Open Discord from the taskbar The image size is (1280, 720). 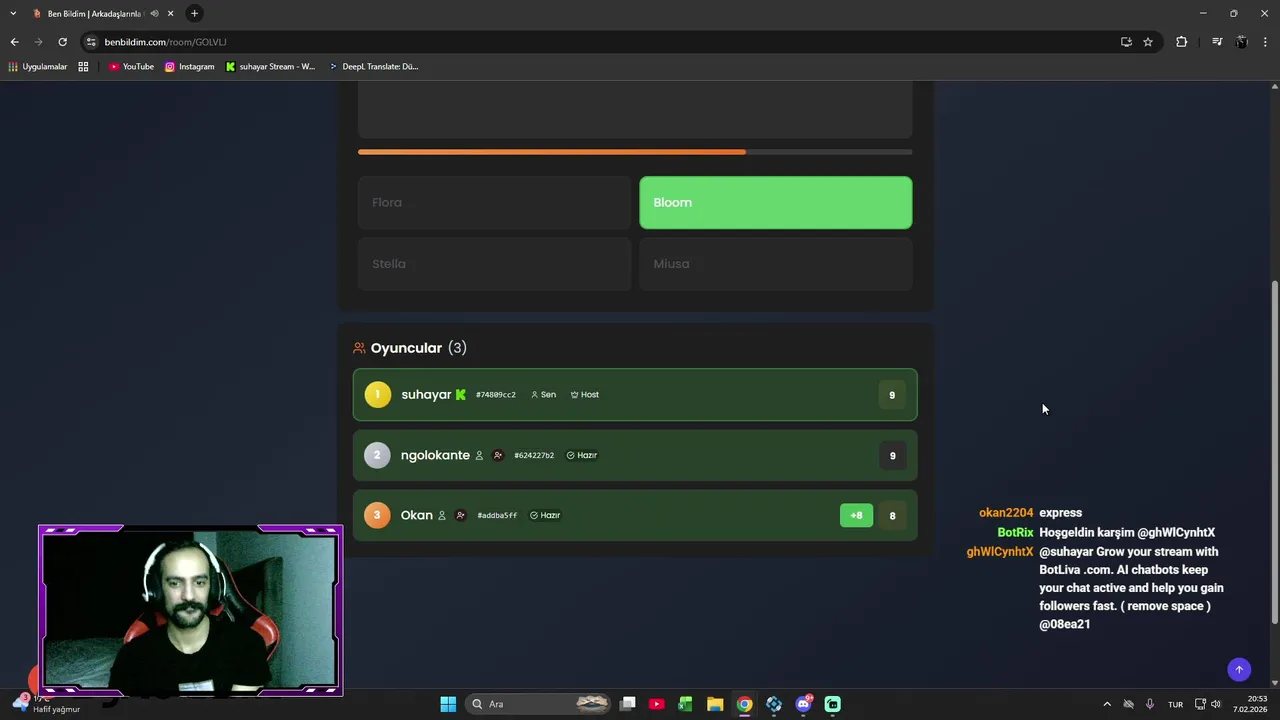coord(803,704)
